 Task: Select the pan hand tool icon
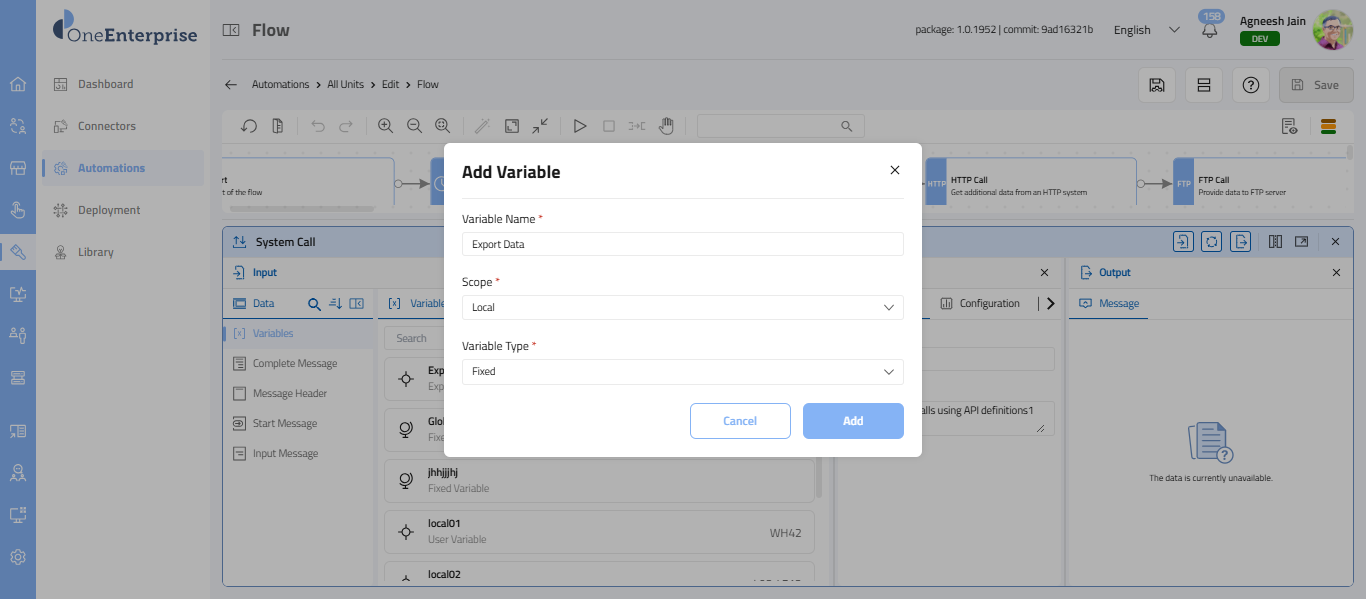[666, 126]
